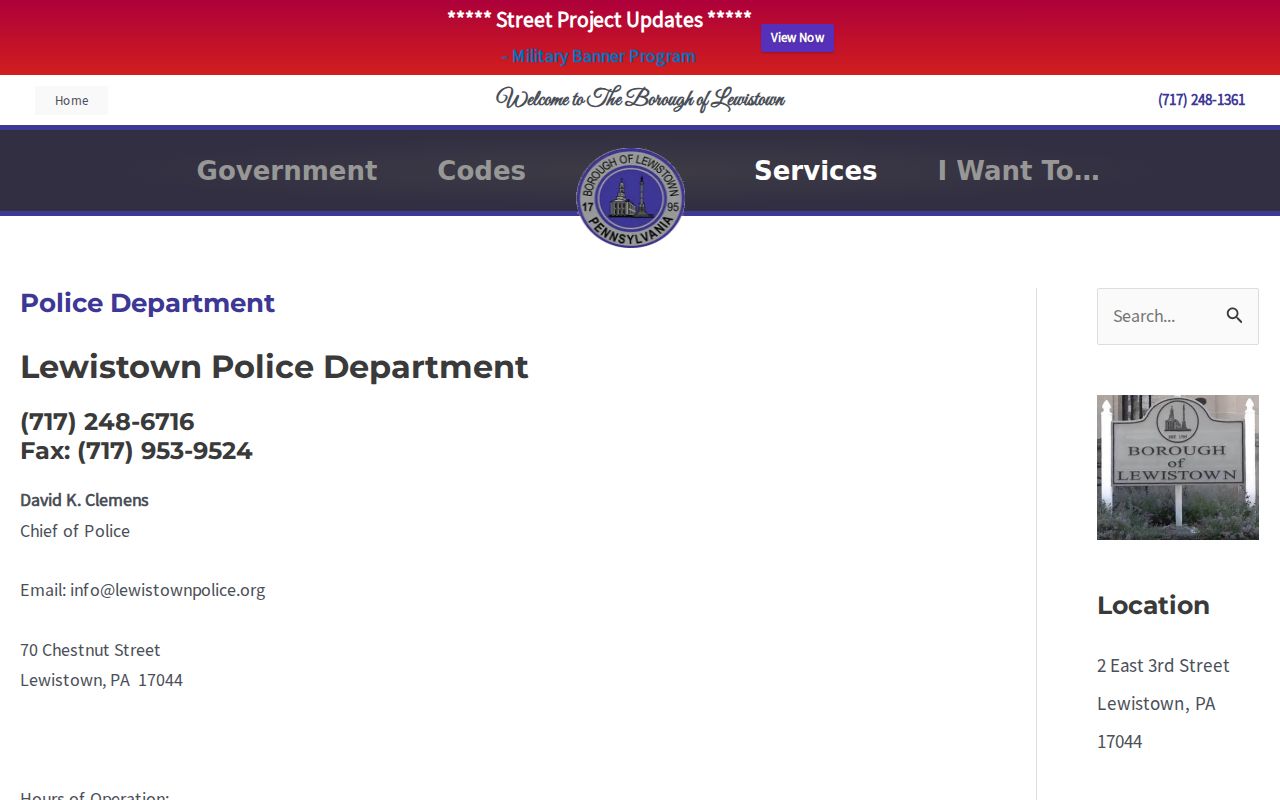Click the name David K. Clemens
This screenshot has height=800, width=1280.
click(84, 500)
